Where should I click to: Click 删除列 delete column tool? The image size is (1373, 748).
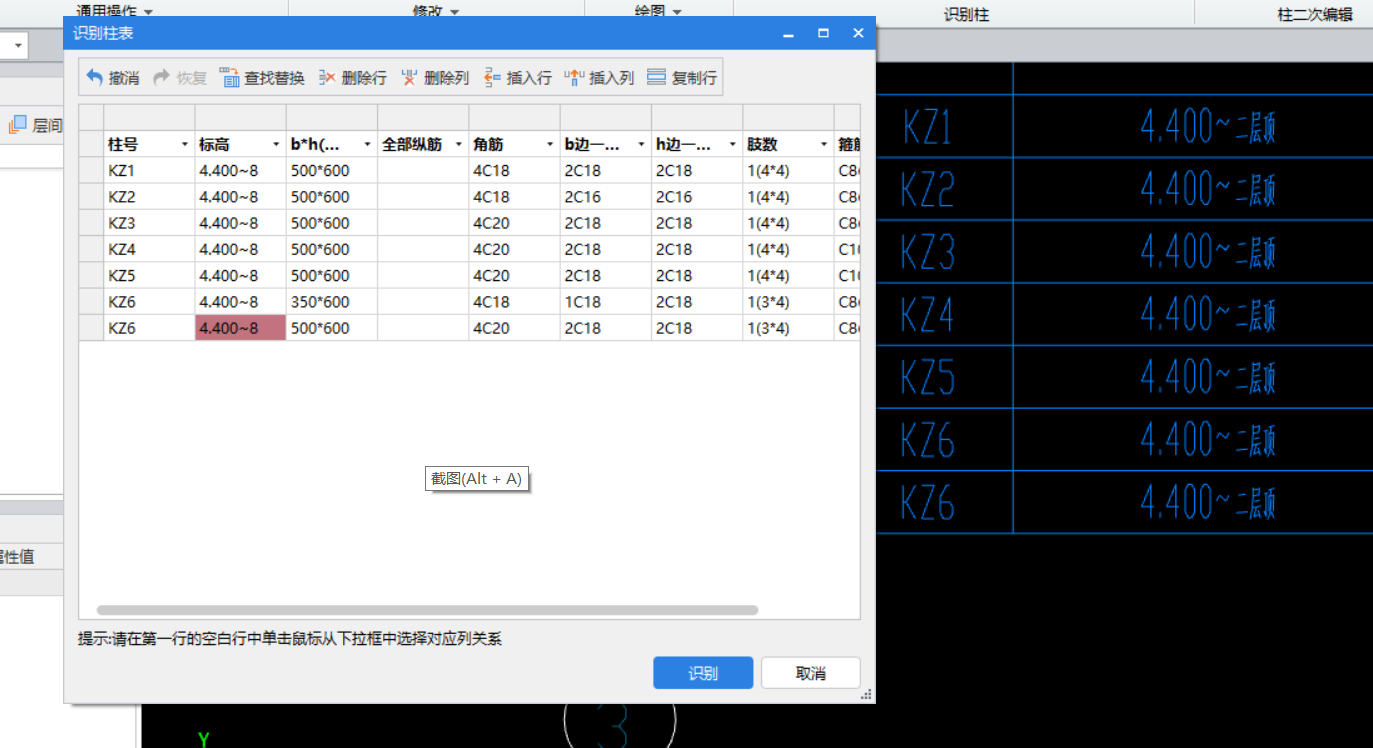click(x=434, y=77)
